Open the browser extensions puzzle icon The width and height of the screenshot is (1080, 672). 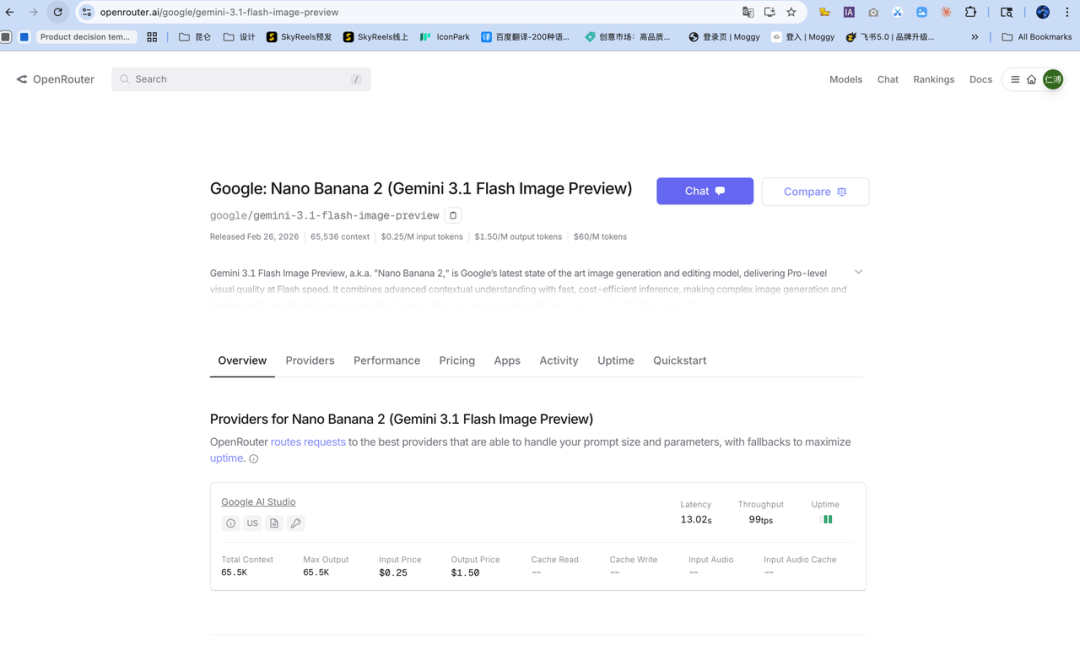[970, 12]
